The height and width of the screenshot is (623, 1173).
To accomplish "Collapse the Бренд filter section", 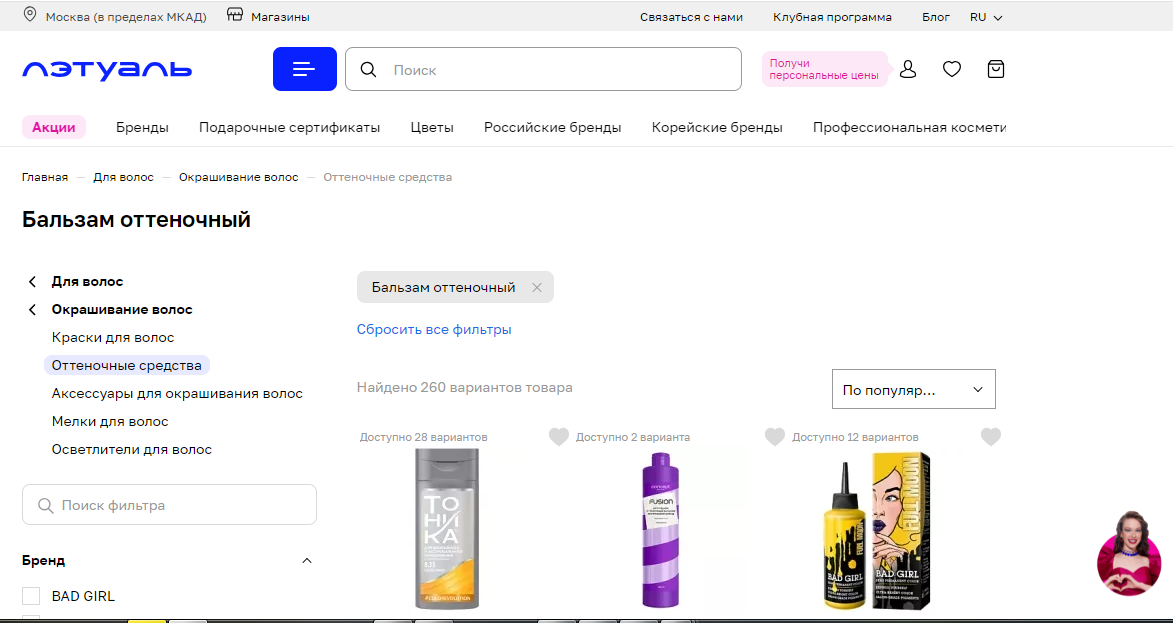I will [x=307, y=560].
